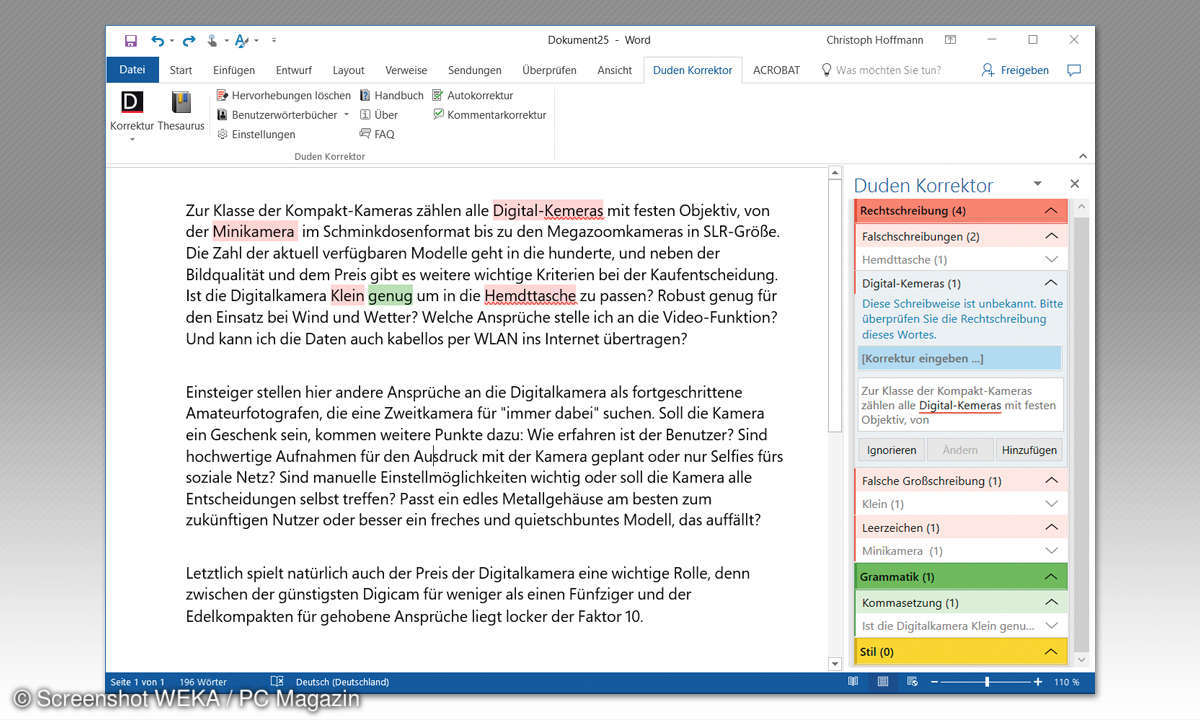This screenshot has height=720, width=1200.
Task: Open the Korrektur dropdown arrow
Action: coord(132,139)
